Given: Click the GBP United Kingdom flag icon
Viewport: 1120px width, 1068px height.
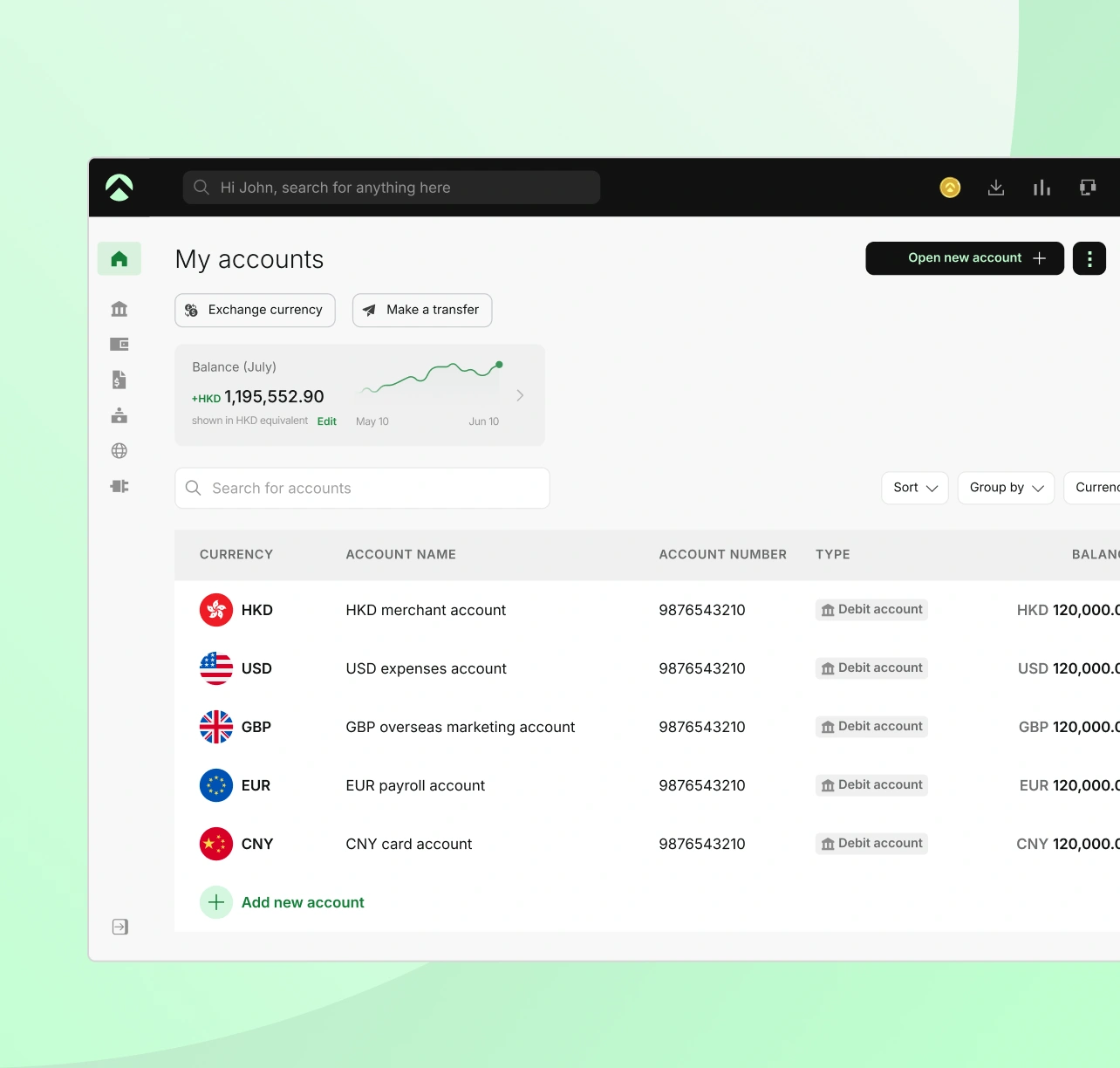Looking at the screenshot, I should 216,727.
